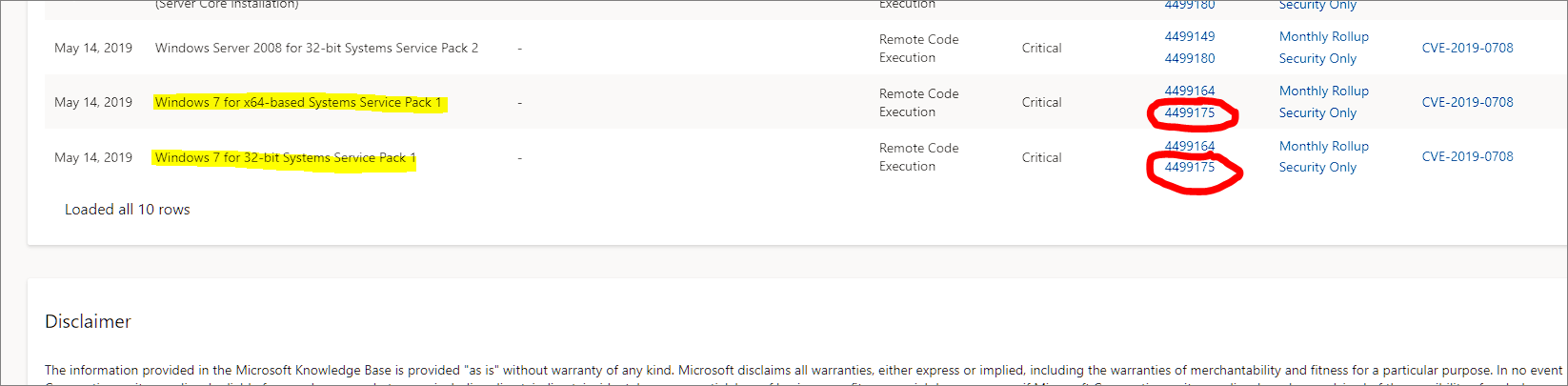Image resolution: width=1568 pixels, height=386 pixels.
Task: Open CVE-2019-0708 in Windows 7 x64 row
Action: coord(1467,102)
